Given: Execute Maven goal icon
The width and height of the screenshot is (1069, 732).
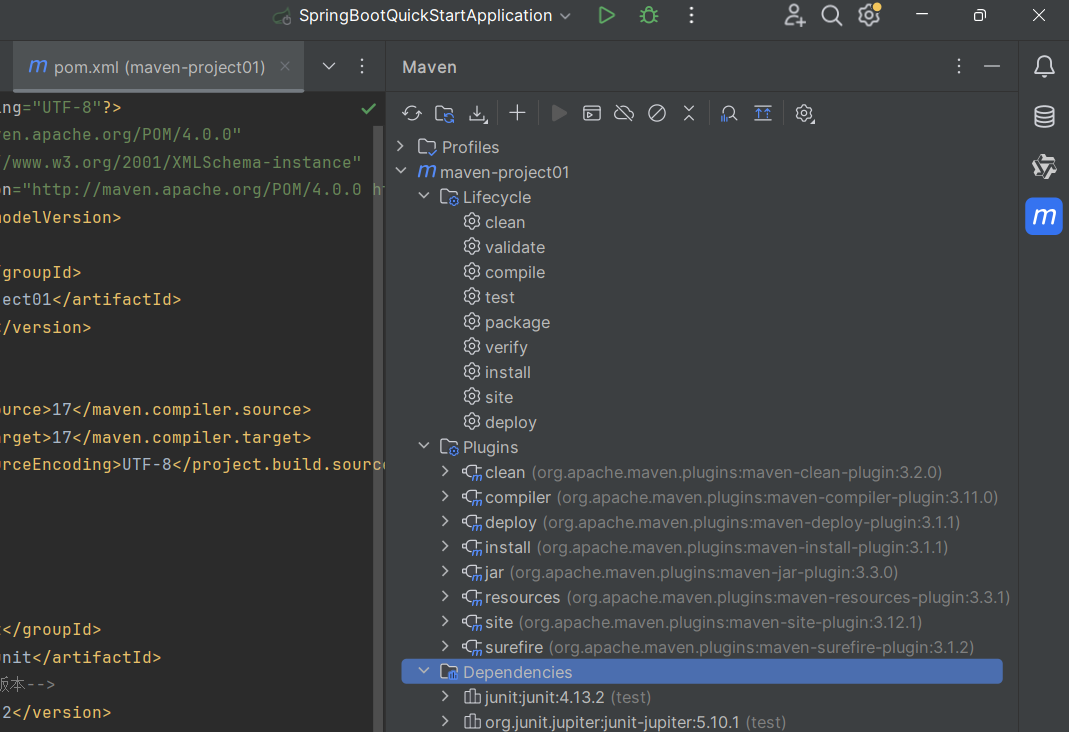Looking at the screenshot, I should pyautogui.click(x=592, y=113).
